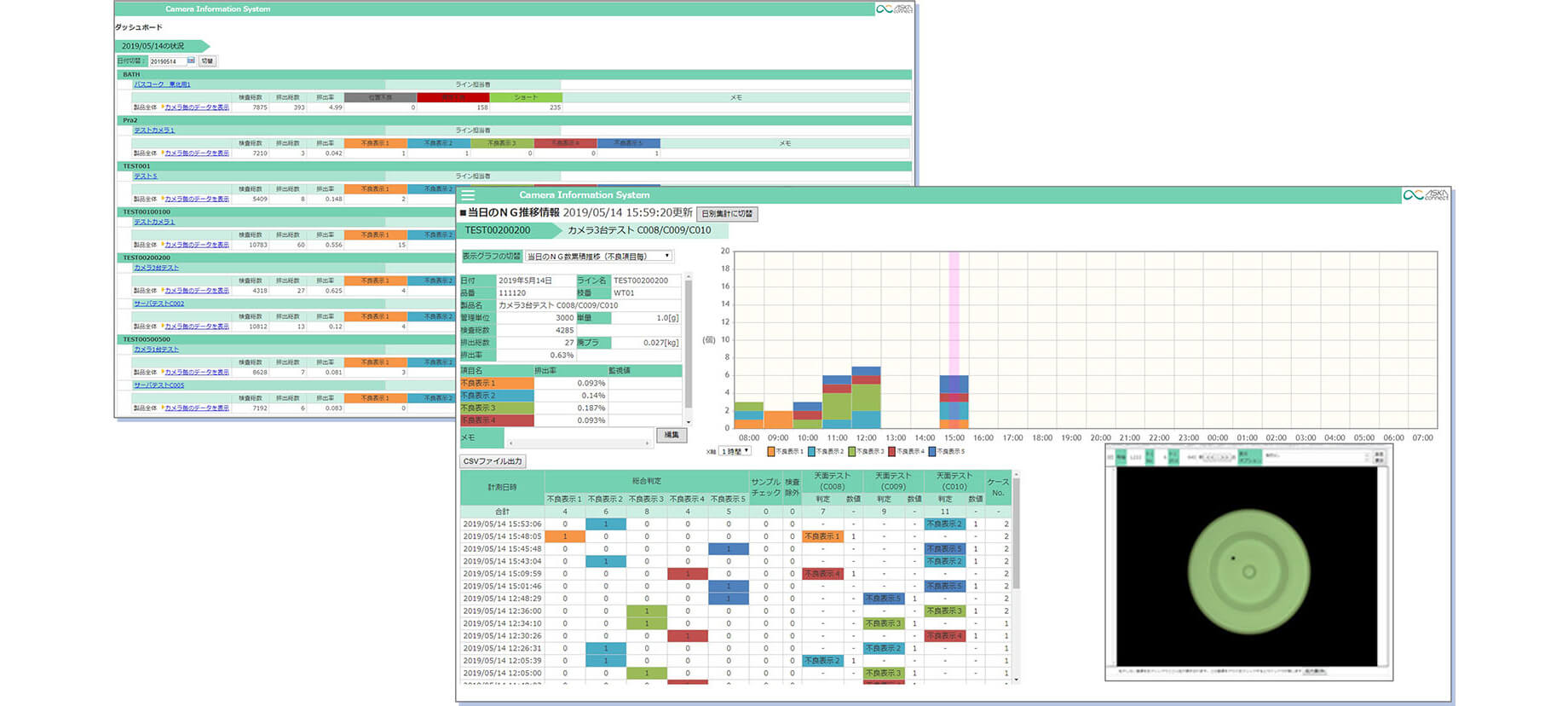Open the X-axis 1時間 interval dropdown
Screen dimensions: 1568x706
coord(735,451)
